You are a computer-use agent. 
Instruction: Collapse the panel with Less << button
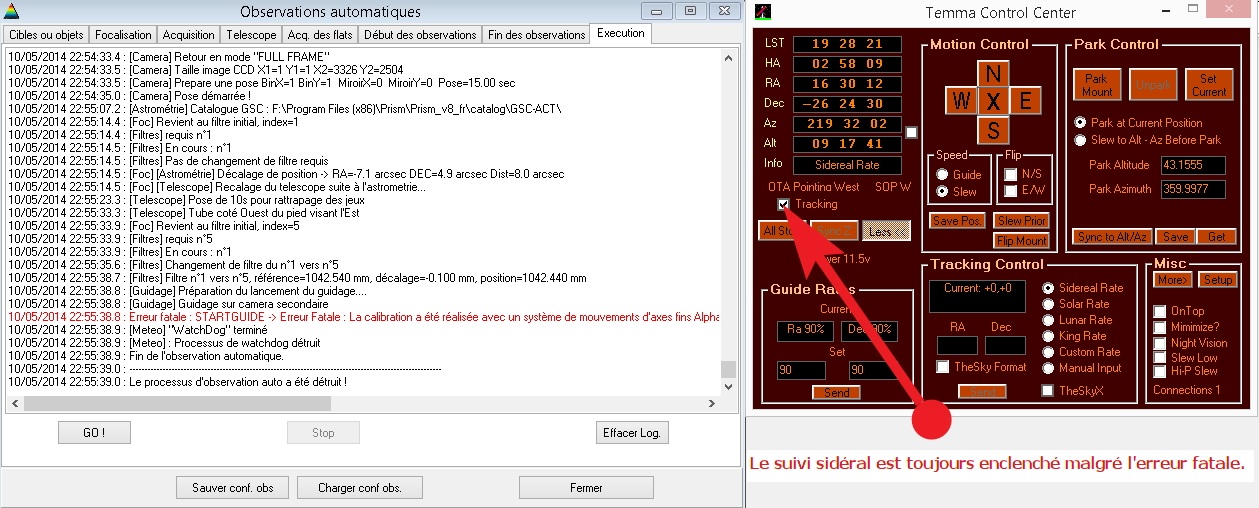pos(886,231)
